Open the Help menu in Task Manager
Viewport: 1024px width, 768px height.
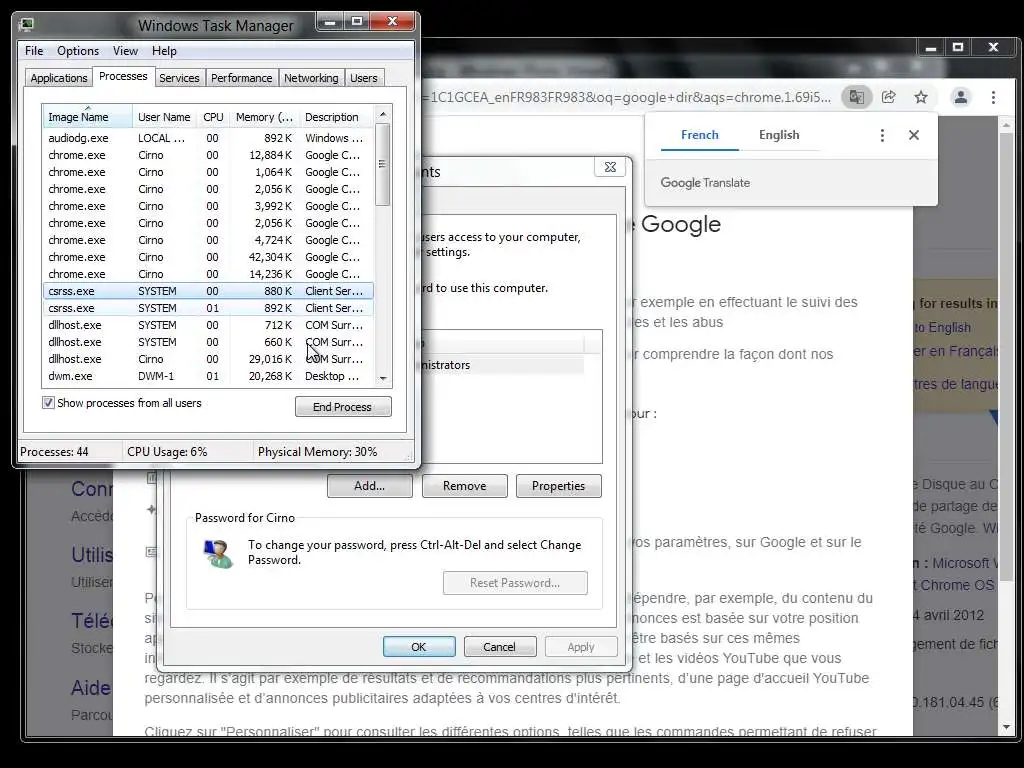164,51
